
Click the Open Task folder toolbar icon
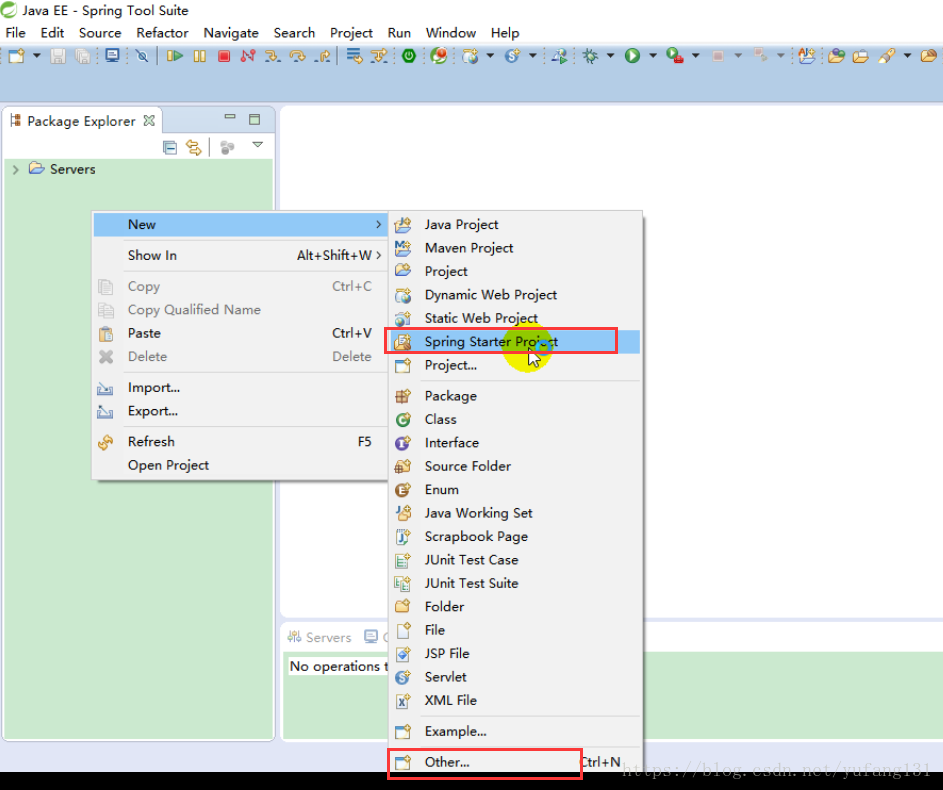(861, 56)
